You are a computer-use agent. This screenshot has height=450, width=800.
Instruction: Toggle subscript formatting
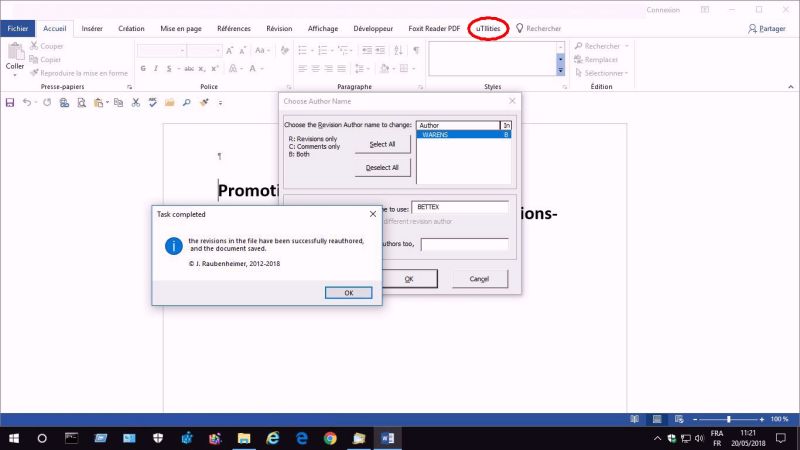click(202, 68)
